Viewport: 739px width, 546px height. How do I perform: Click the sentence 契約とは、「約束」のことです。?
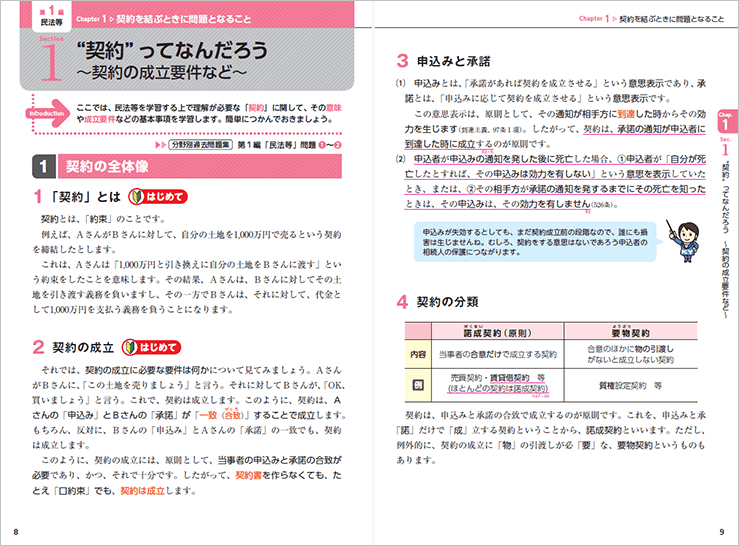[103, 219]
